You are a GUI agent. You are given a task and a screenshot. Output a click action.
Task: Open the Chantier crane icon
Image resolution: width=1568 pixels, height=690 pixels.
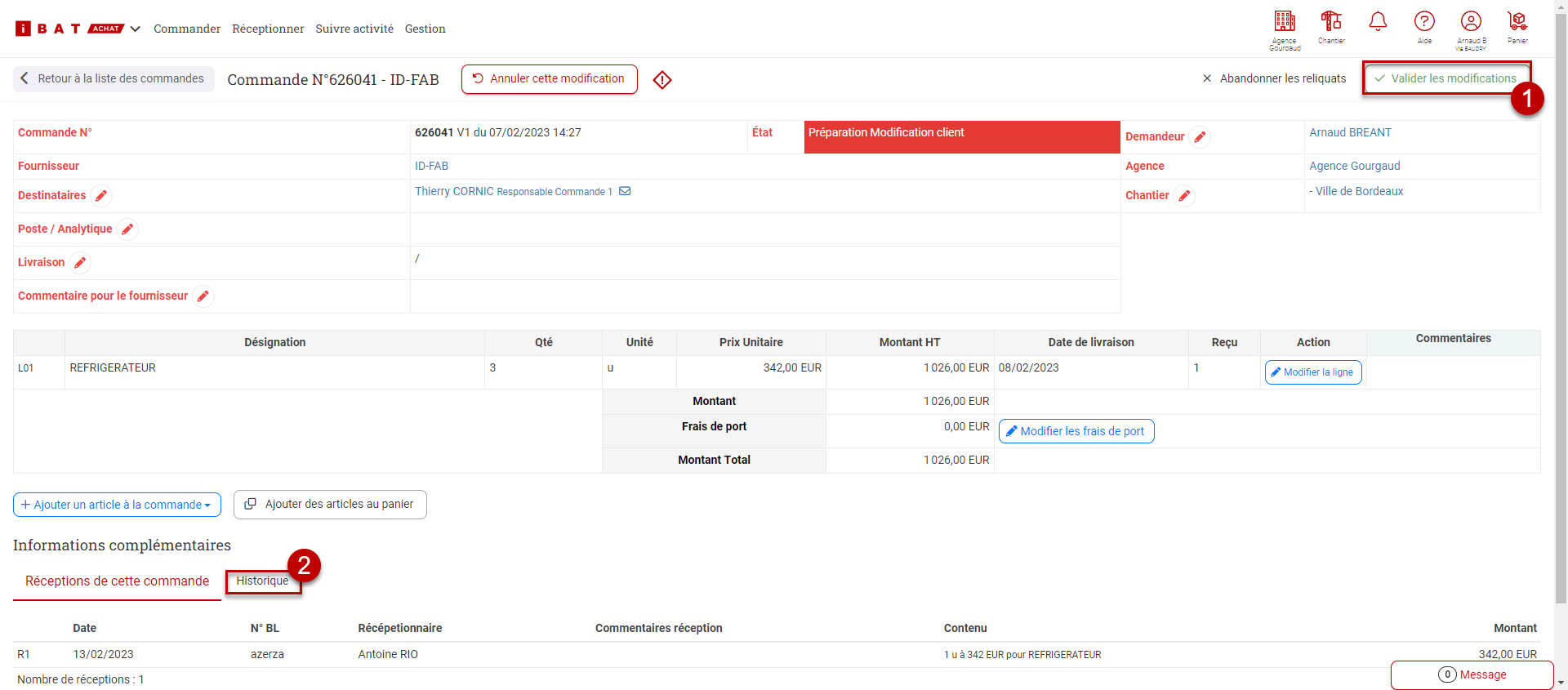[1331, 22]
